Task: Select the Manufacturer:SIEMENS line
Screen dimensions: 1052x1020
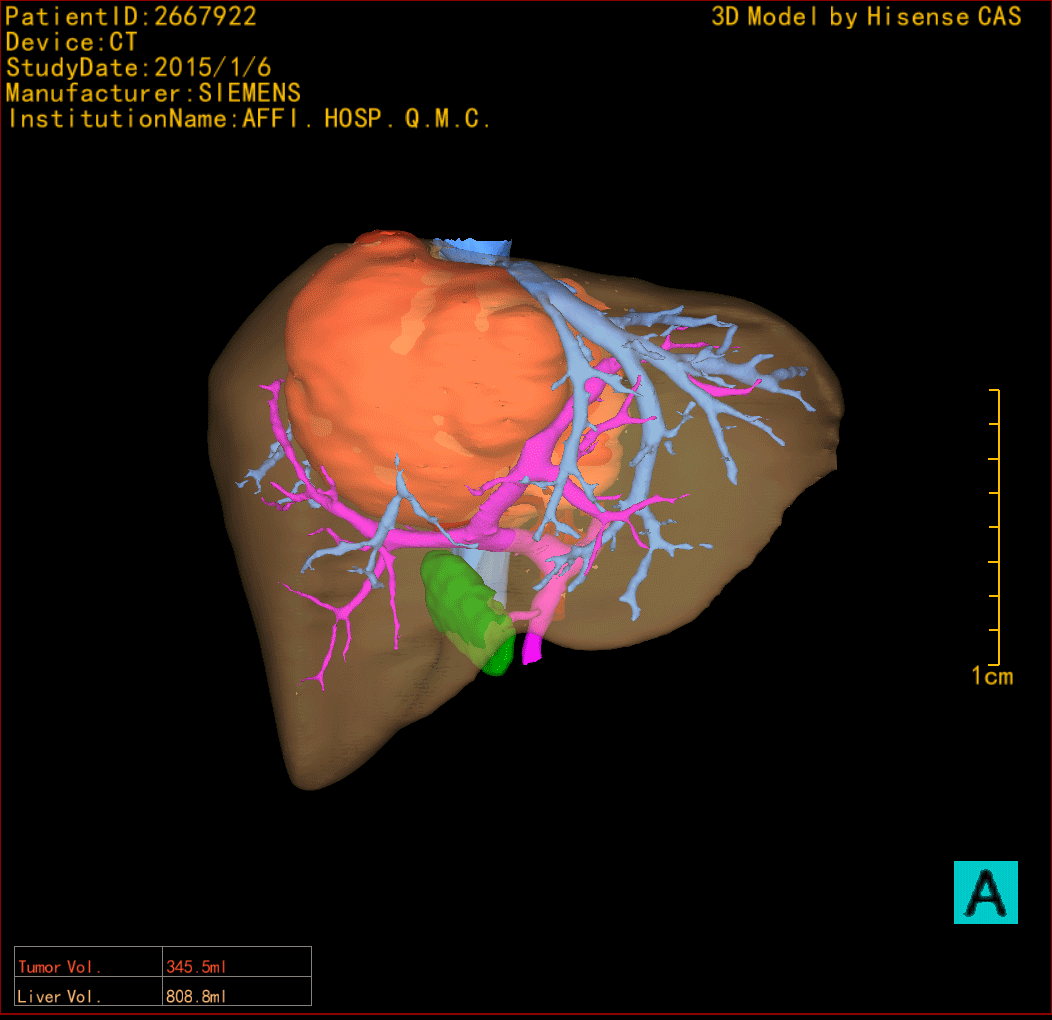Action: [153, 93]
